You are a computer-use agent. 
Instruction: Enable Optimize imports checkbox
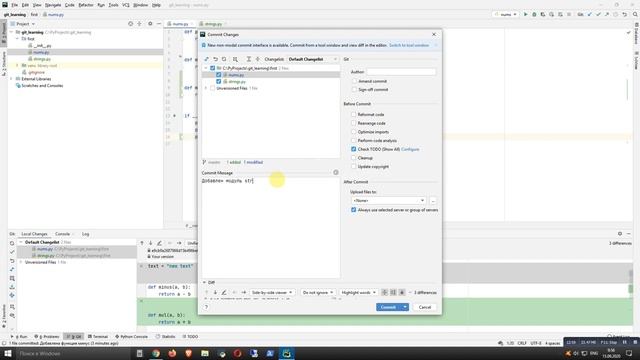click(354, 132)
